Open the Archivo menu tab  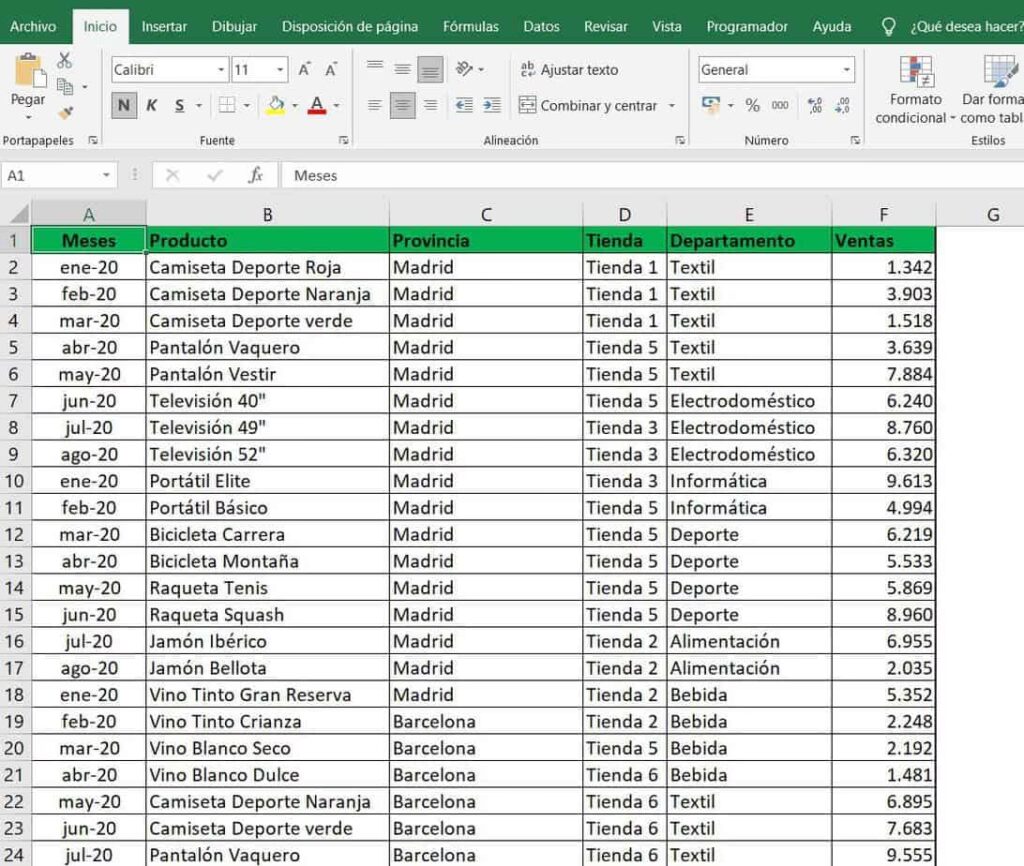[33, 27]
